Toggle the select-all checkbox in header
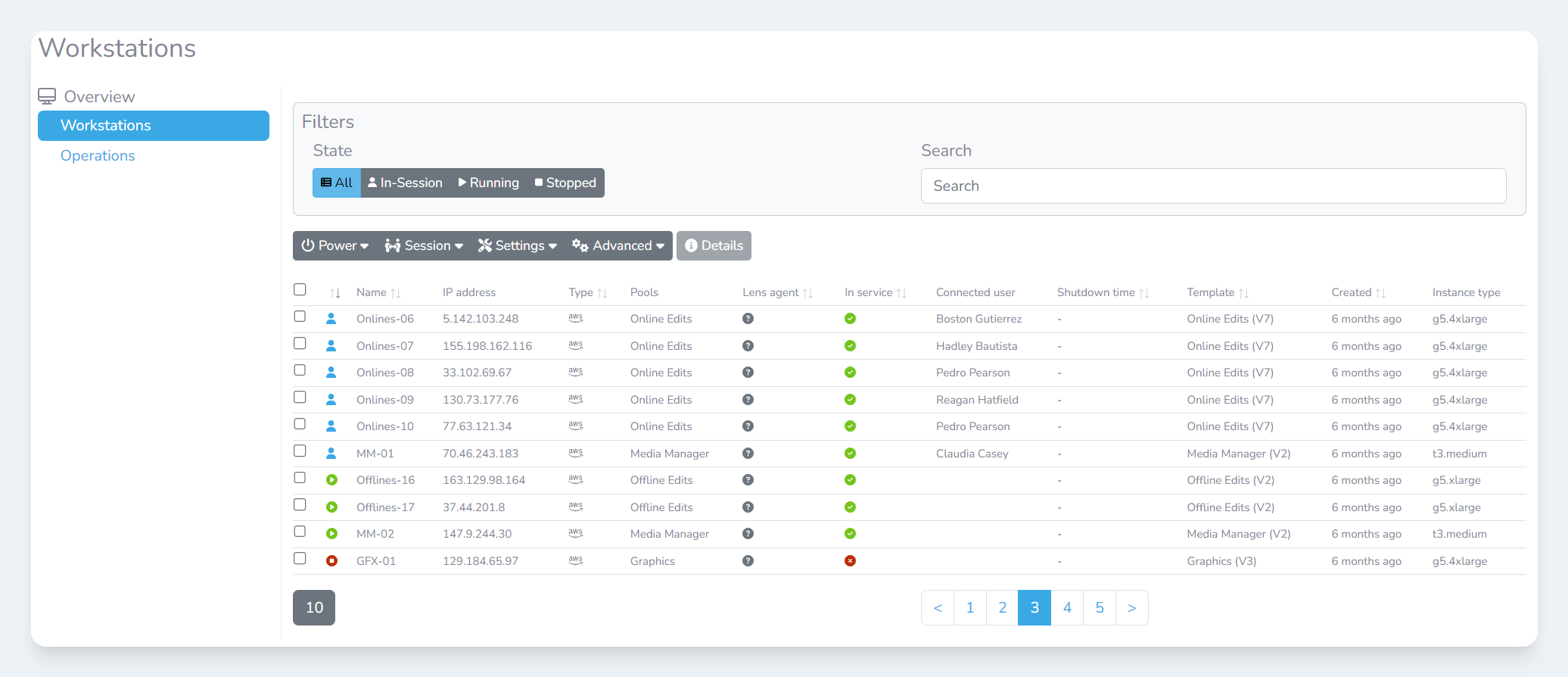Viewport: 1568px width, 677px height. coord(300,290)
